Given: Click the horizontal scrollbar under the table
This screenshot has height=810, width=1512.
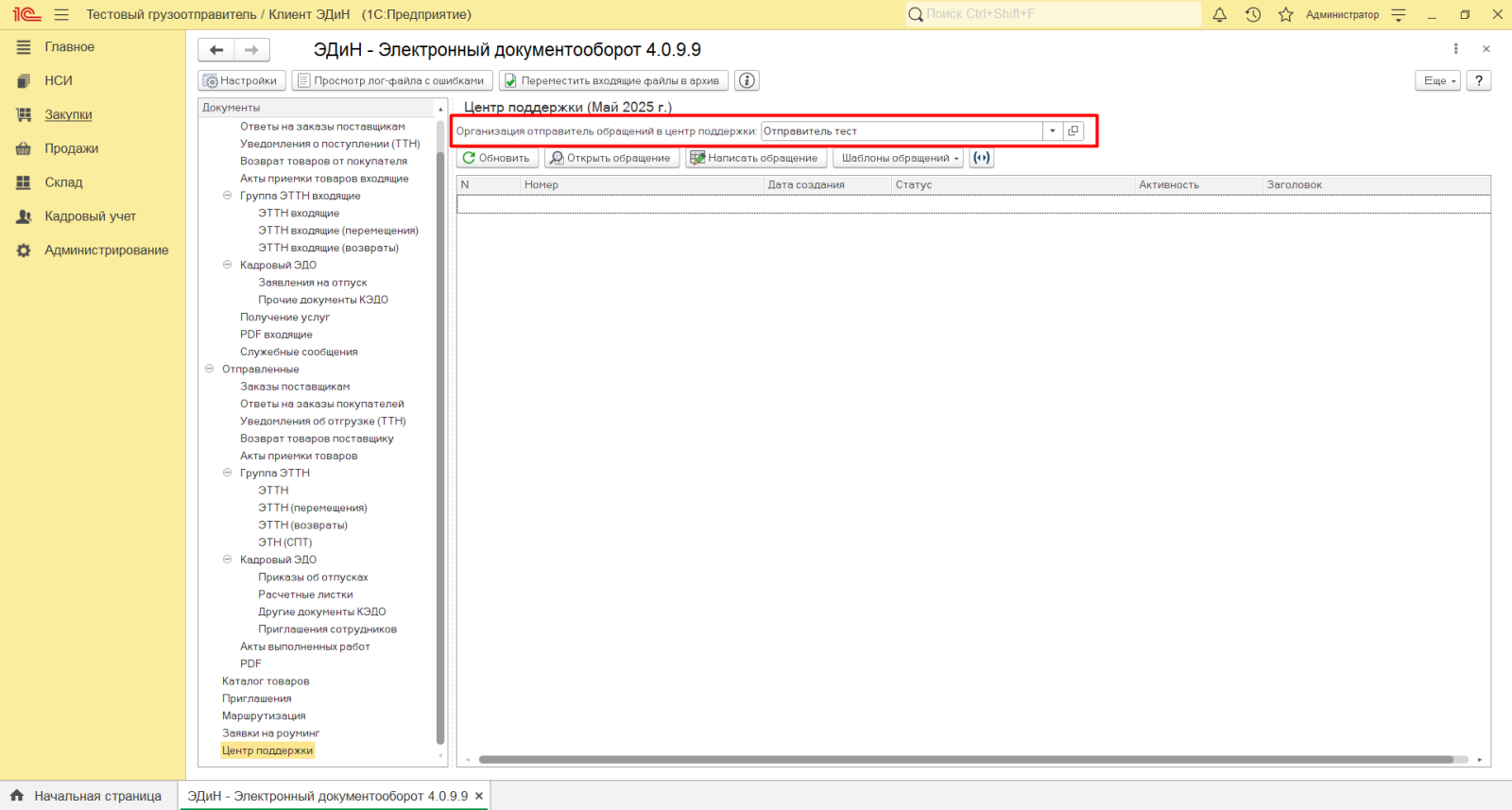Looking at the screenshot, I should [966, 759].
